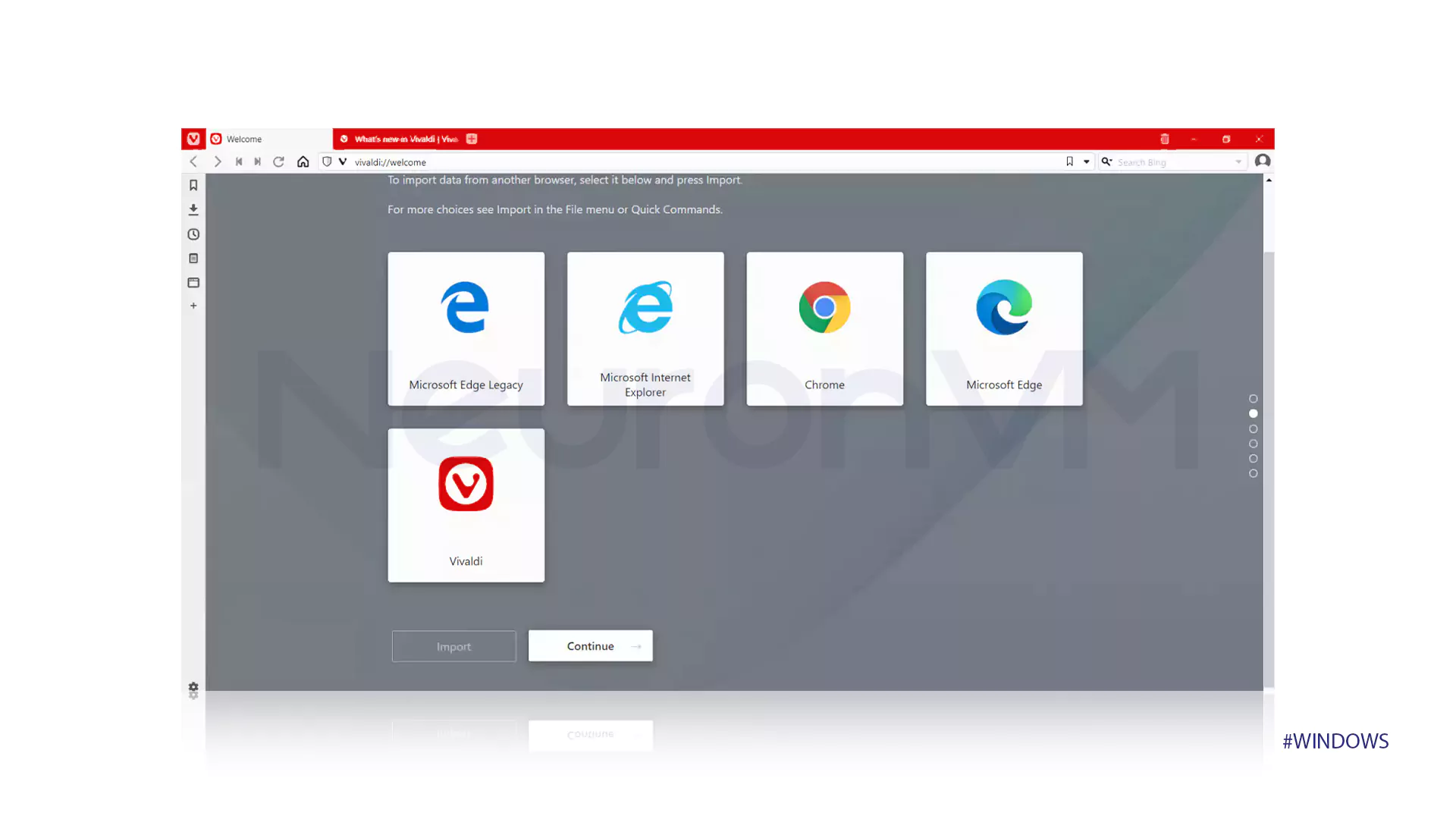1456x819 pixels.
Task: Go forward using the forward arrow
Action: [x=218, y=162]
